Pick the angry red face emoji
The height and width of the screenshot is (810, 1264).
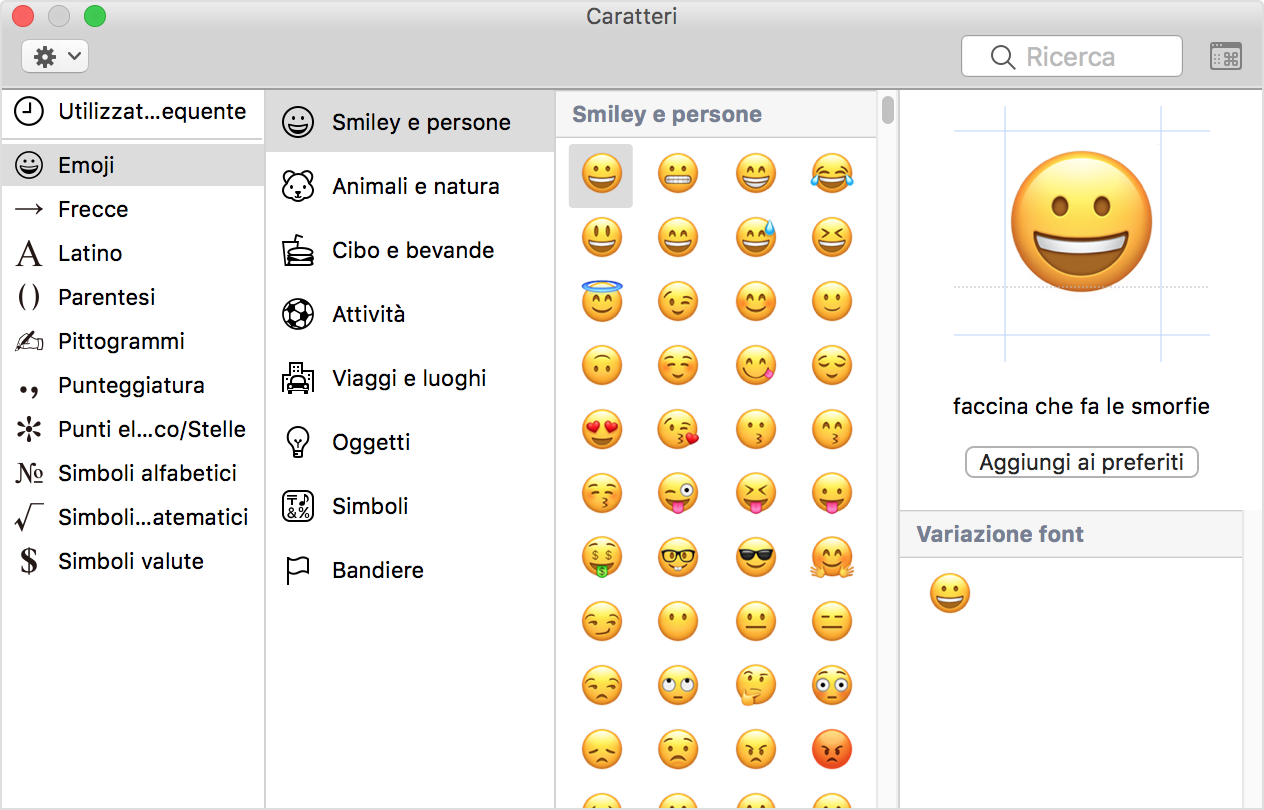[832, 750]
